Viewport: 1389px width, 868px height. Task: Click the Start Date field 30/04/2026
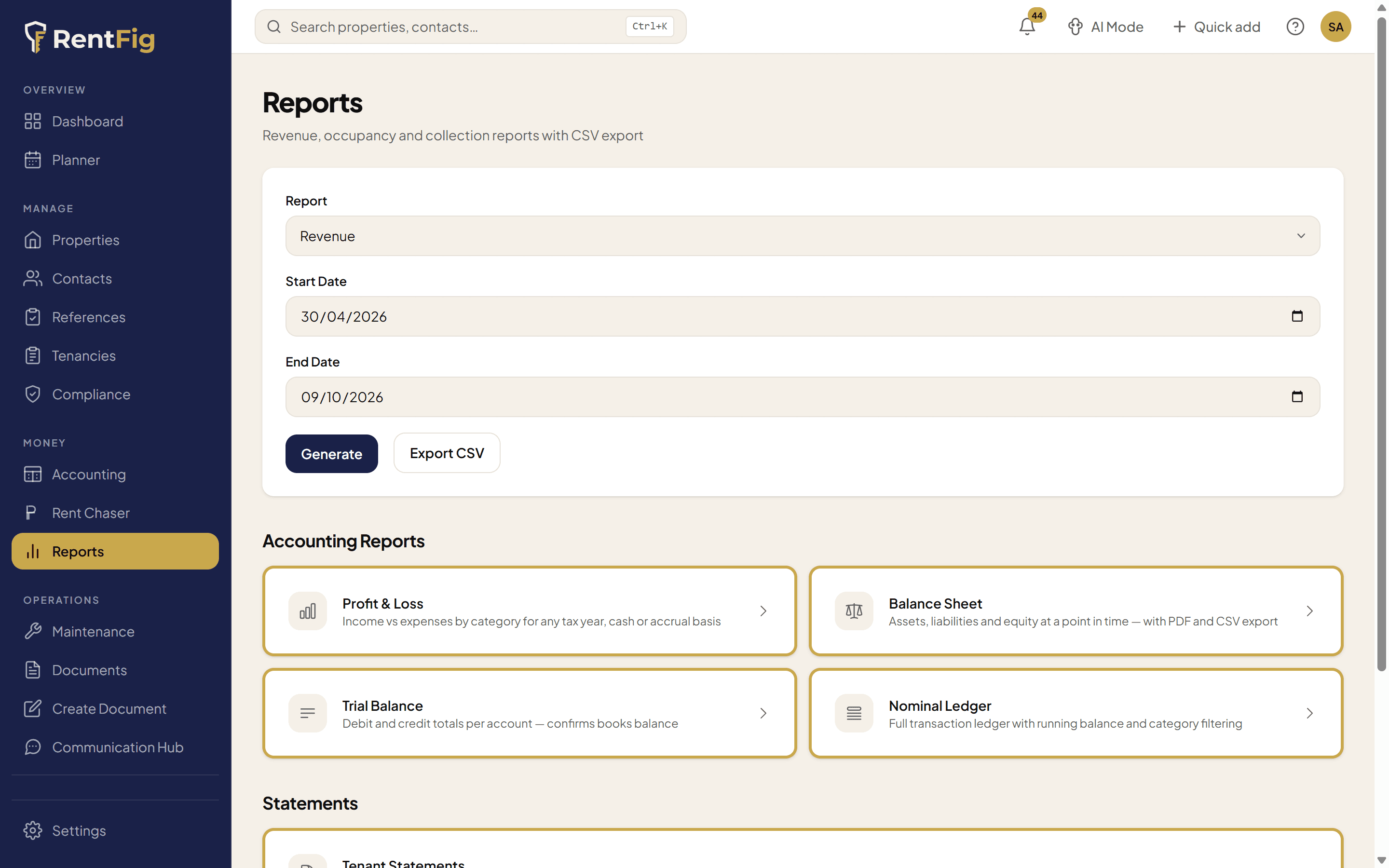pos(803,316)
